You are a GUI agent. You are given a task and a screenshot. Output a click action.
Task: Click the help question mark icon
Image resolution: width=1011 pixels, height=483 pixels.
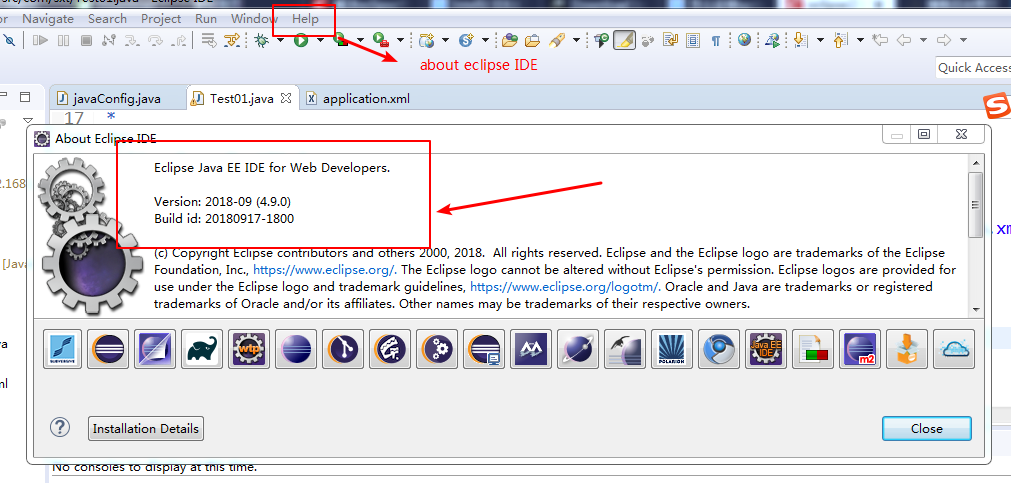coord(59,427)
